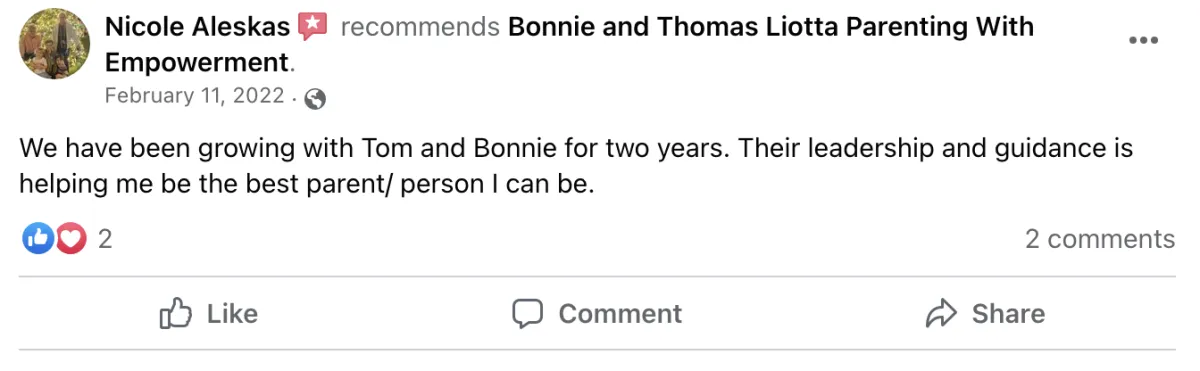Click the February 11, 2022 timestamp
The height and width of the screenshot is (371, 1200).
pyautogui.click(x=195, y=96)
